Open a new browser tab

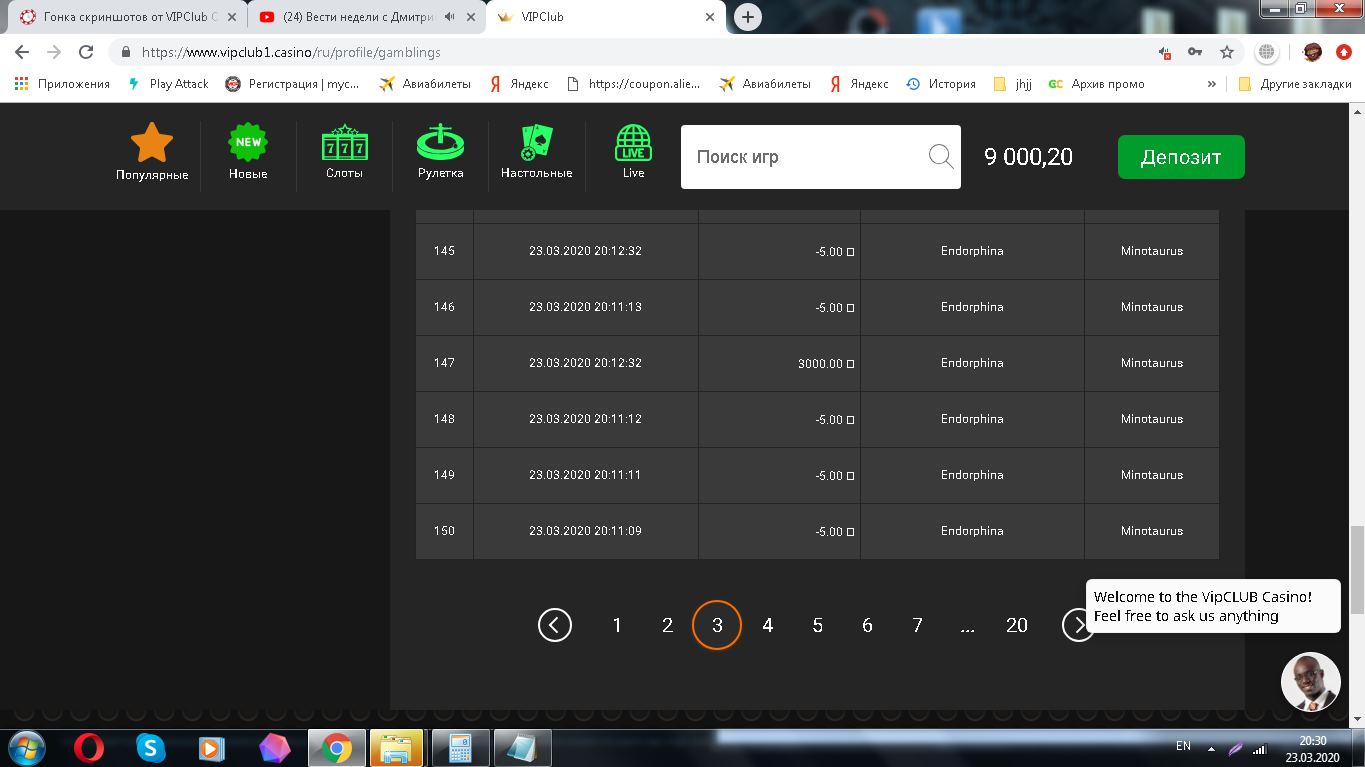(x=747, y=17)
